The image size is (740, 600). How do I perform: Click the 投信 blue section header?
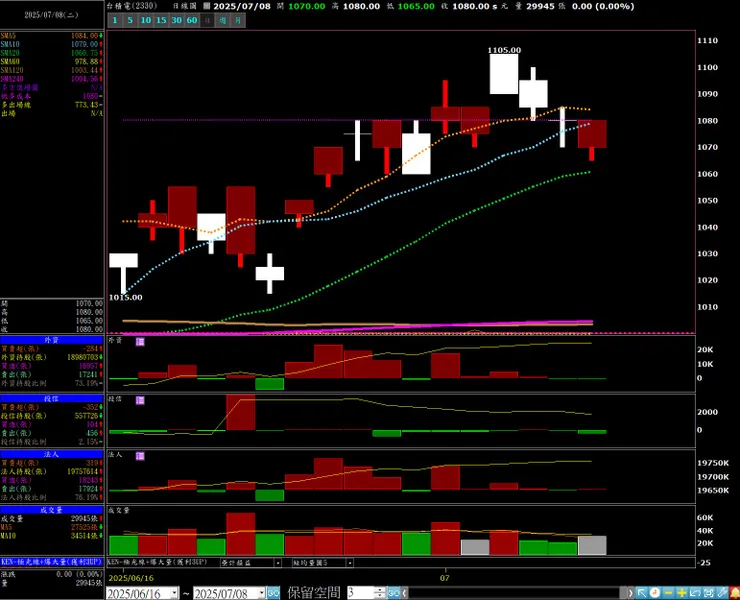coord(51,399)
